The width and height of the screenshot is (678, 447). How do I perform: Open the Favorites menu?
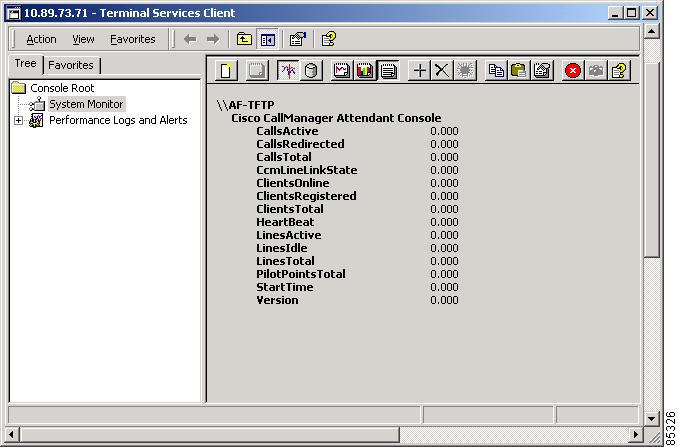(x=133, y=39)
